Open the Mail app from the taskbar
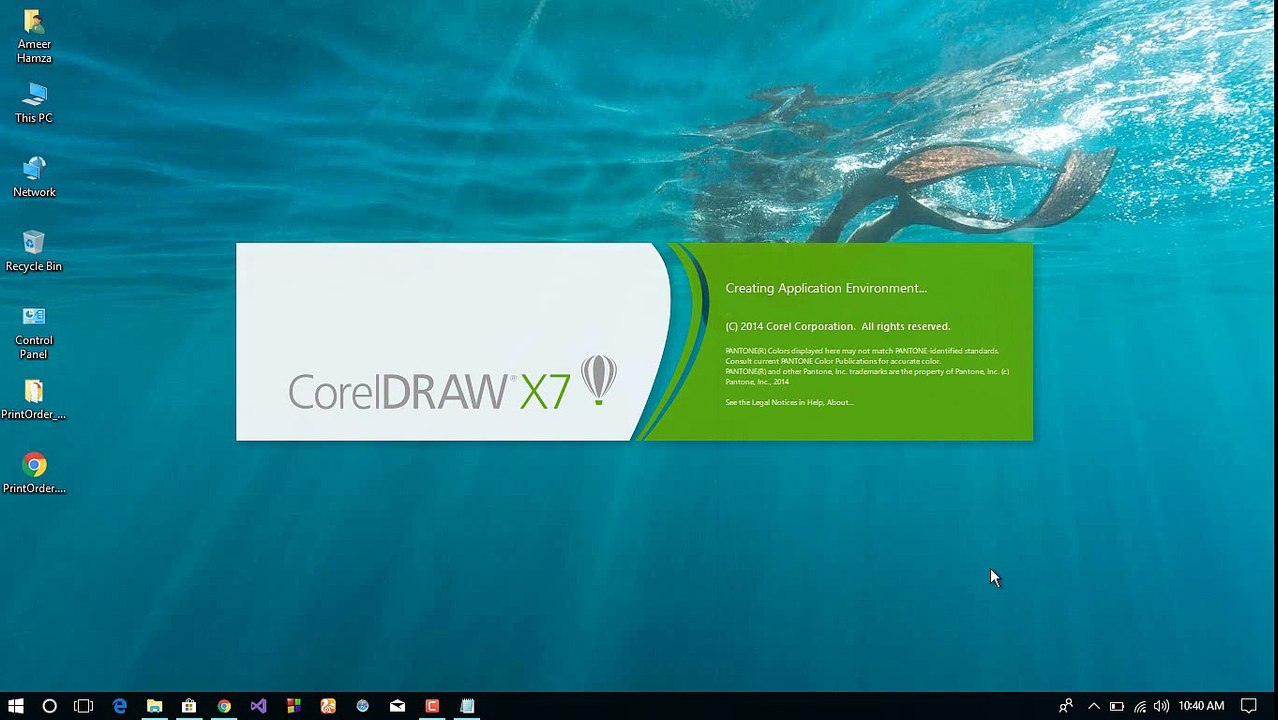This screenshot has height=720, width=1278. point(397,706)
